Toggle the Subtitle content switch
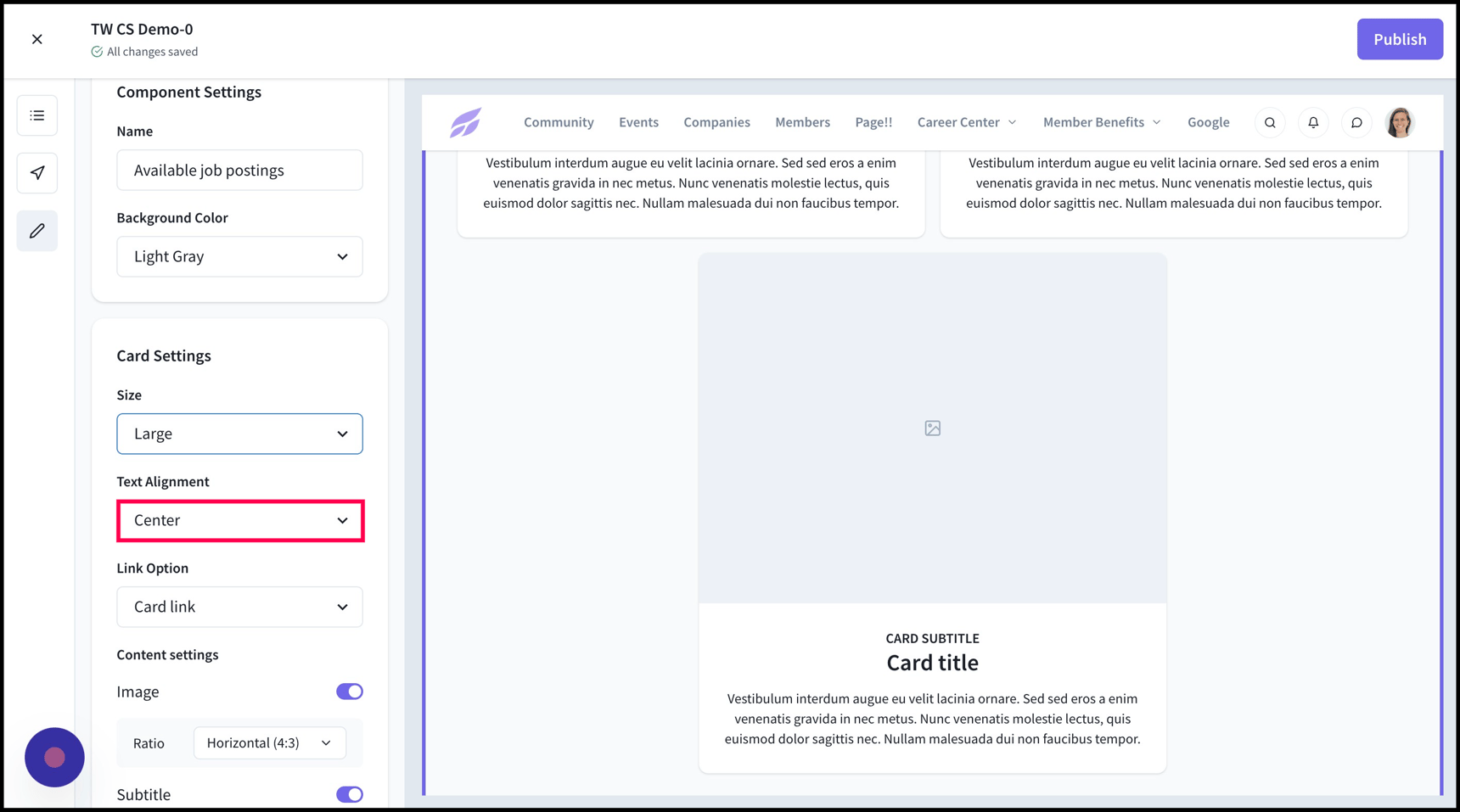1460x812 pixels. point(350,794)
